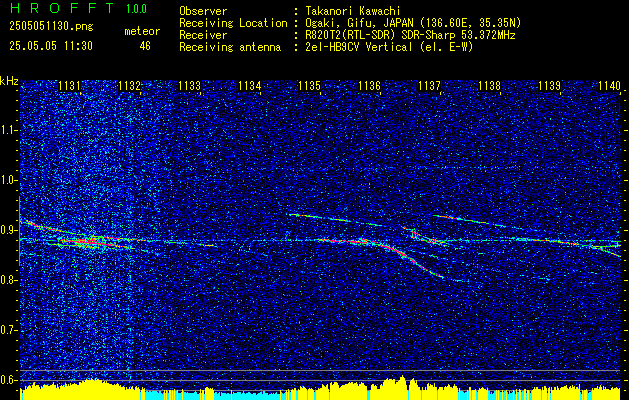
Task: Click frequency axis label 1.0
Action: click(x=9, y=180)
